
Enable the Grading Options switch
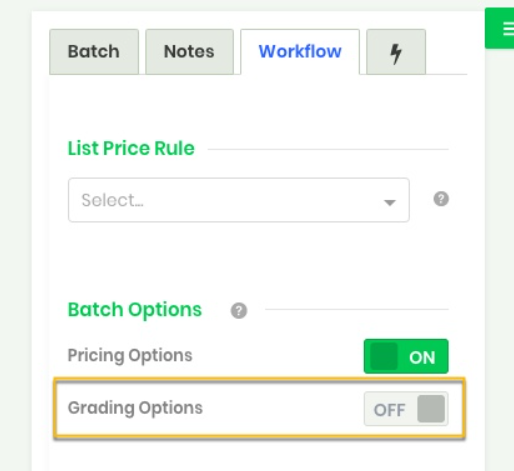point(406,409)
